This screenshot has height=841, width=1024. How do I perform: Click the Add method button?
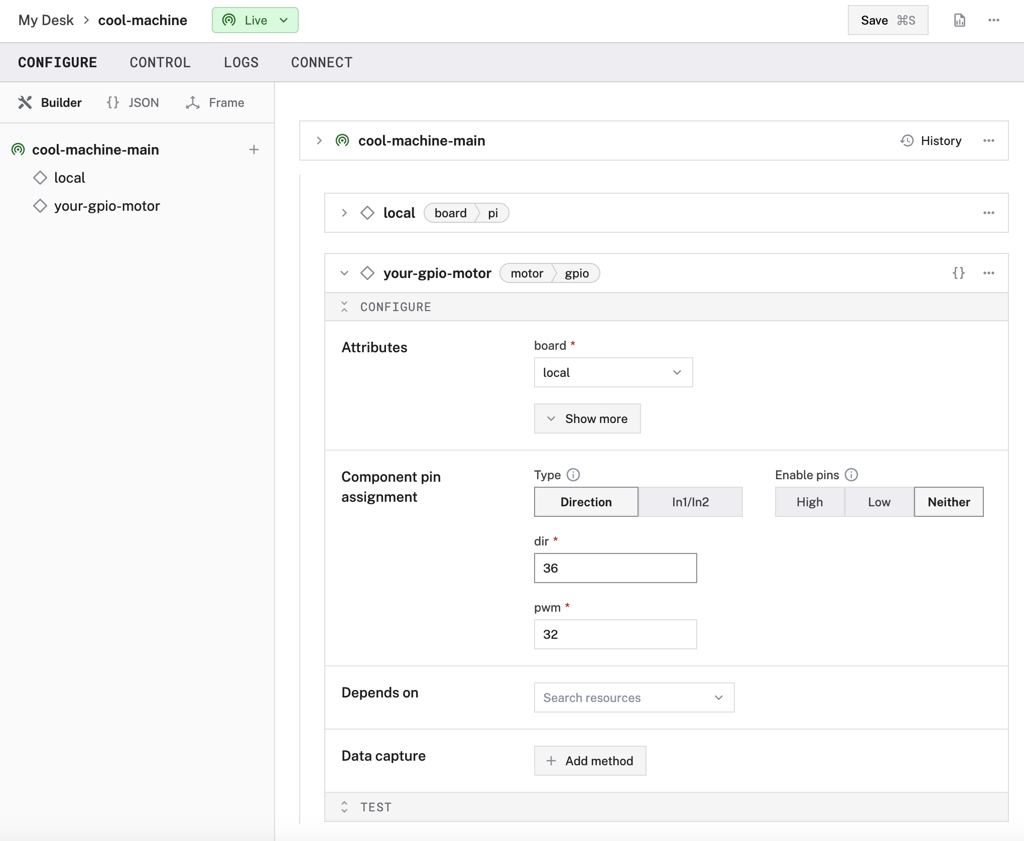590,761
